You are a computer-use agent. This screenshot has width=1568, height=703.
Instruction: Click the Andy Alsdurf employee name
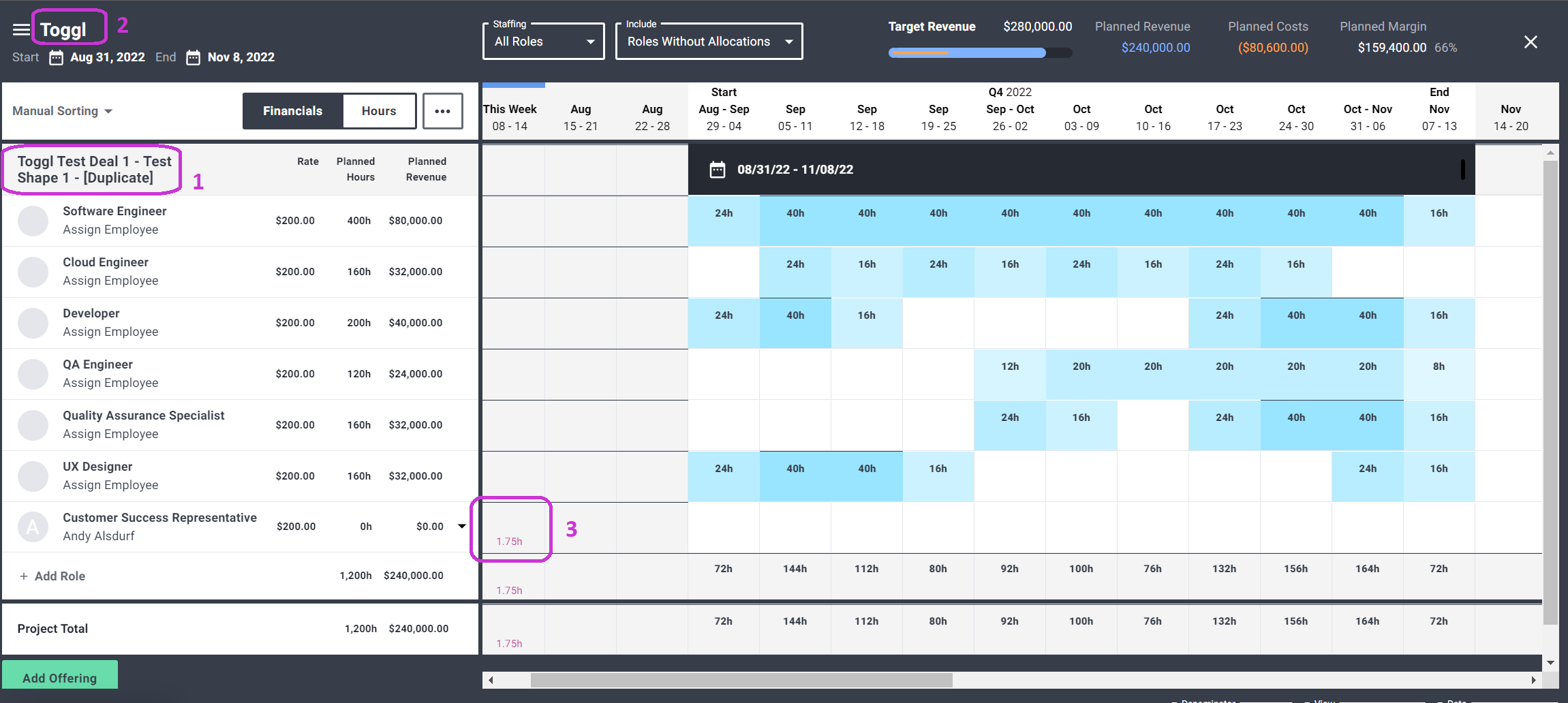[x=99, y=536]
